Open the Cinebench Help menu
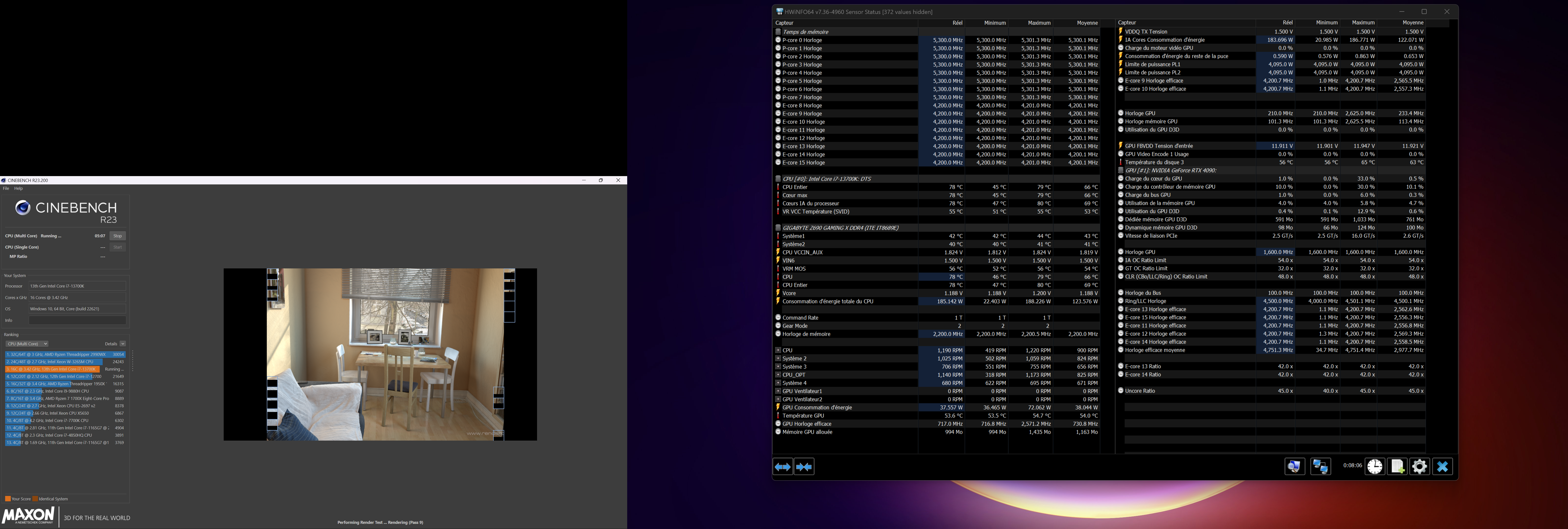The width and height of the screenshot is (1568, 529). (18, 189)
